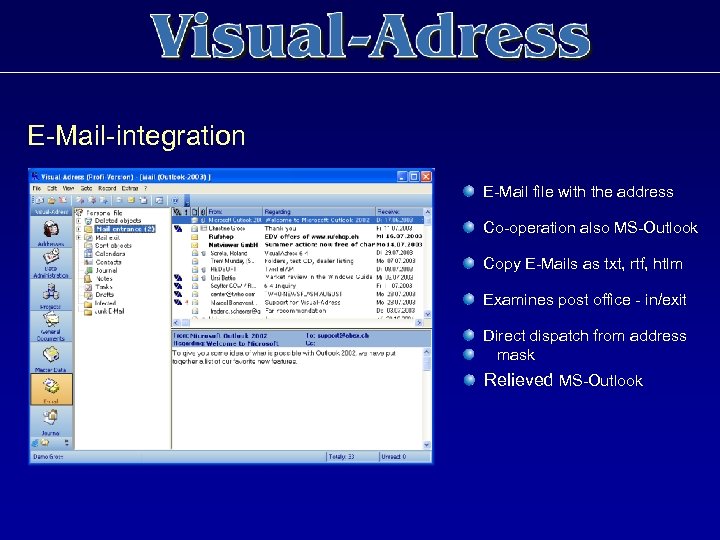The height and width of the screenshot is (540, 720).
Task: Sort mails by the From column header
Action: pyautogui.click(x=235, y=212)
